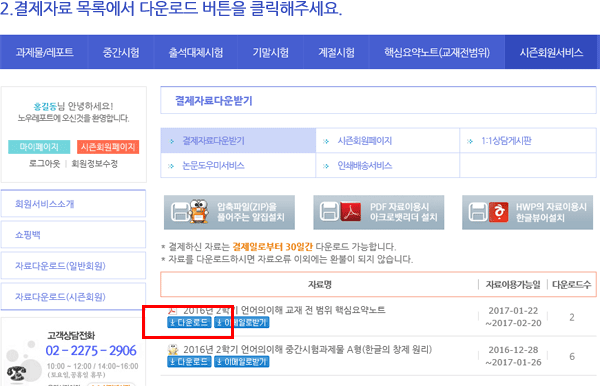Click the telephone icon in 고객상담전화 box
The width and height of the screenshot is (600, 390).
(x=17, y=373)
